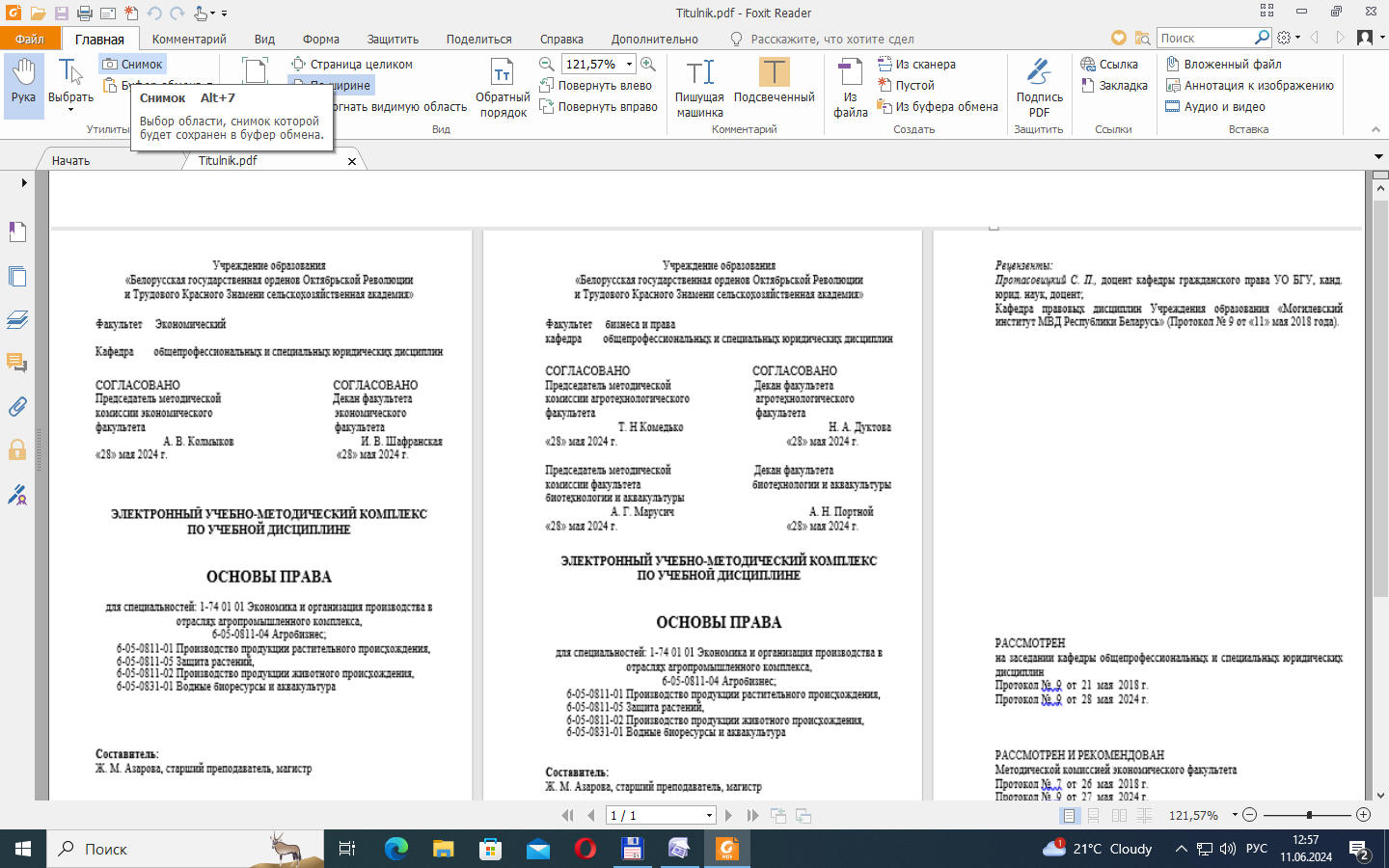The image size is (1389, 868).
Task: Adjust the zoom slider in status bar
Action: click(x=1309, y=815)
